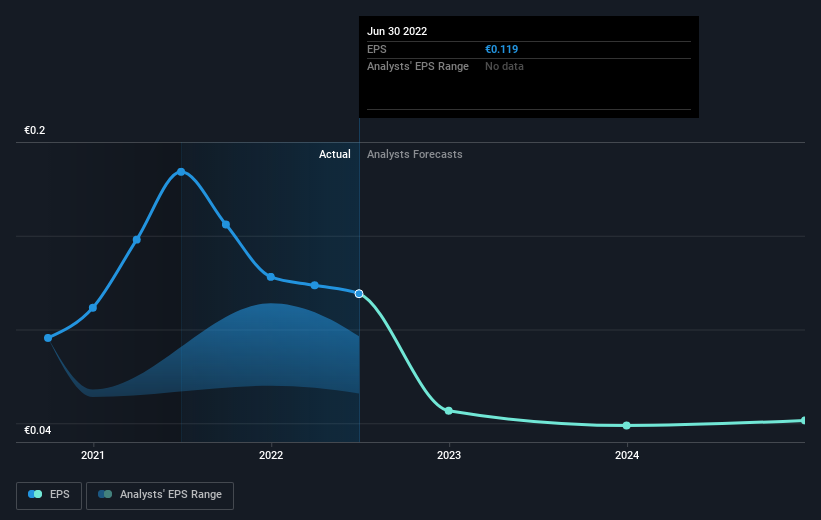
Task: Toggle the EPS legend series
Action: pos(49,495)
